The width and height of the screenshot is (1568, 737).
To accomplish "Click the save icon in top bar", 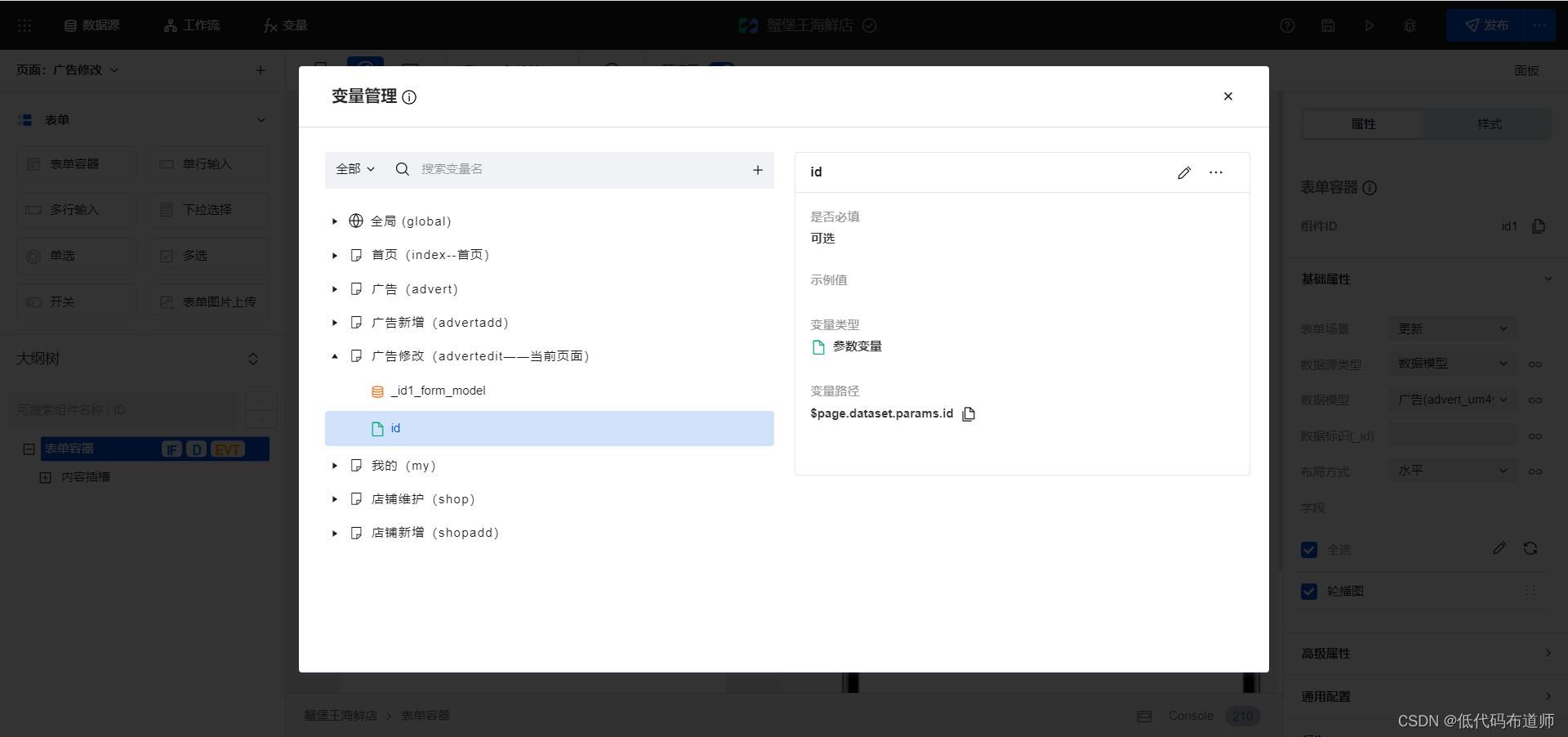I will point(1328,25).
